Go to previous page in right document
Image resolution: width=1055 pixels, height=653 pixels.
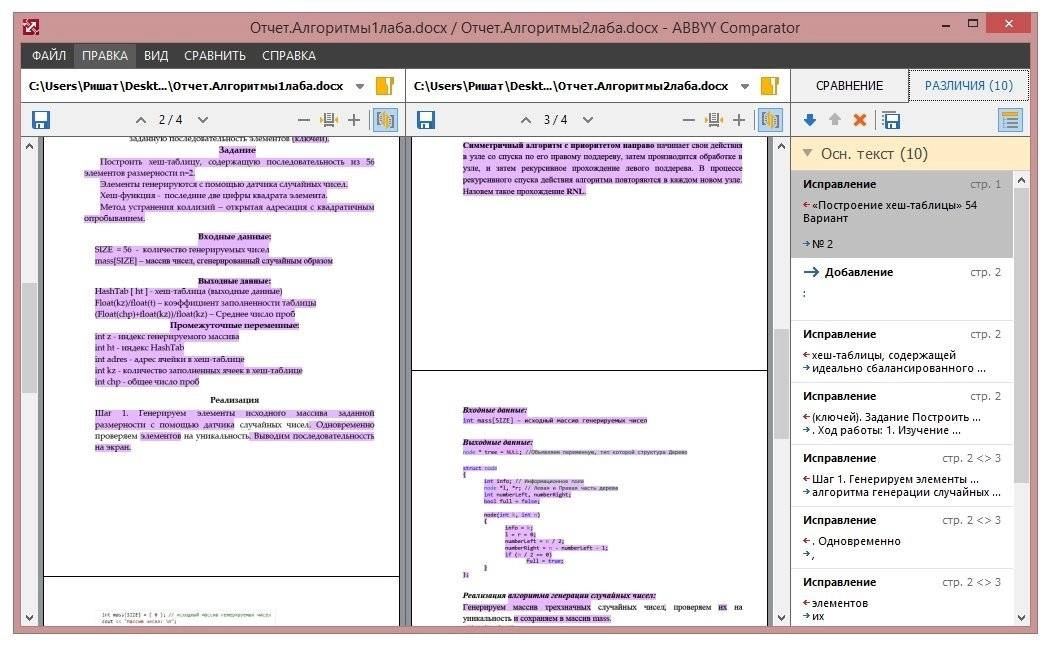pos(525,120)
